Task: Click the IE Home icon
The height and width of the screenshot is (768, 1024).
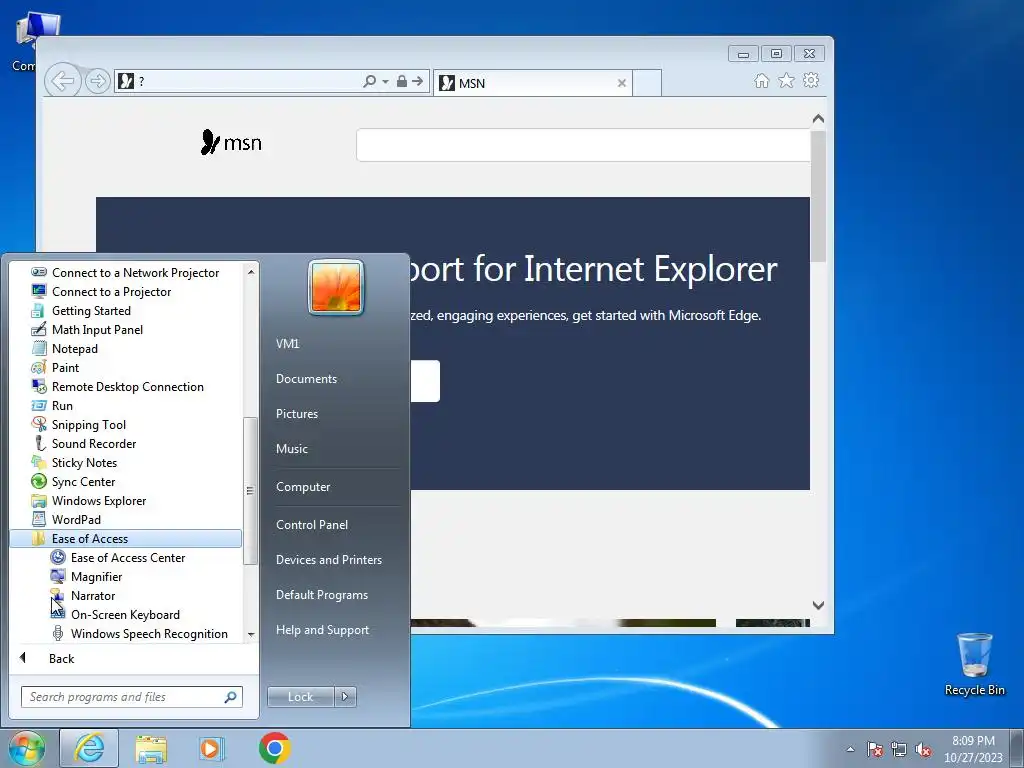Action: click(x=761, y=80)
